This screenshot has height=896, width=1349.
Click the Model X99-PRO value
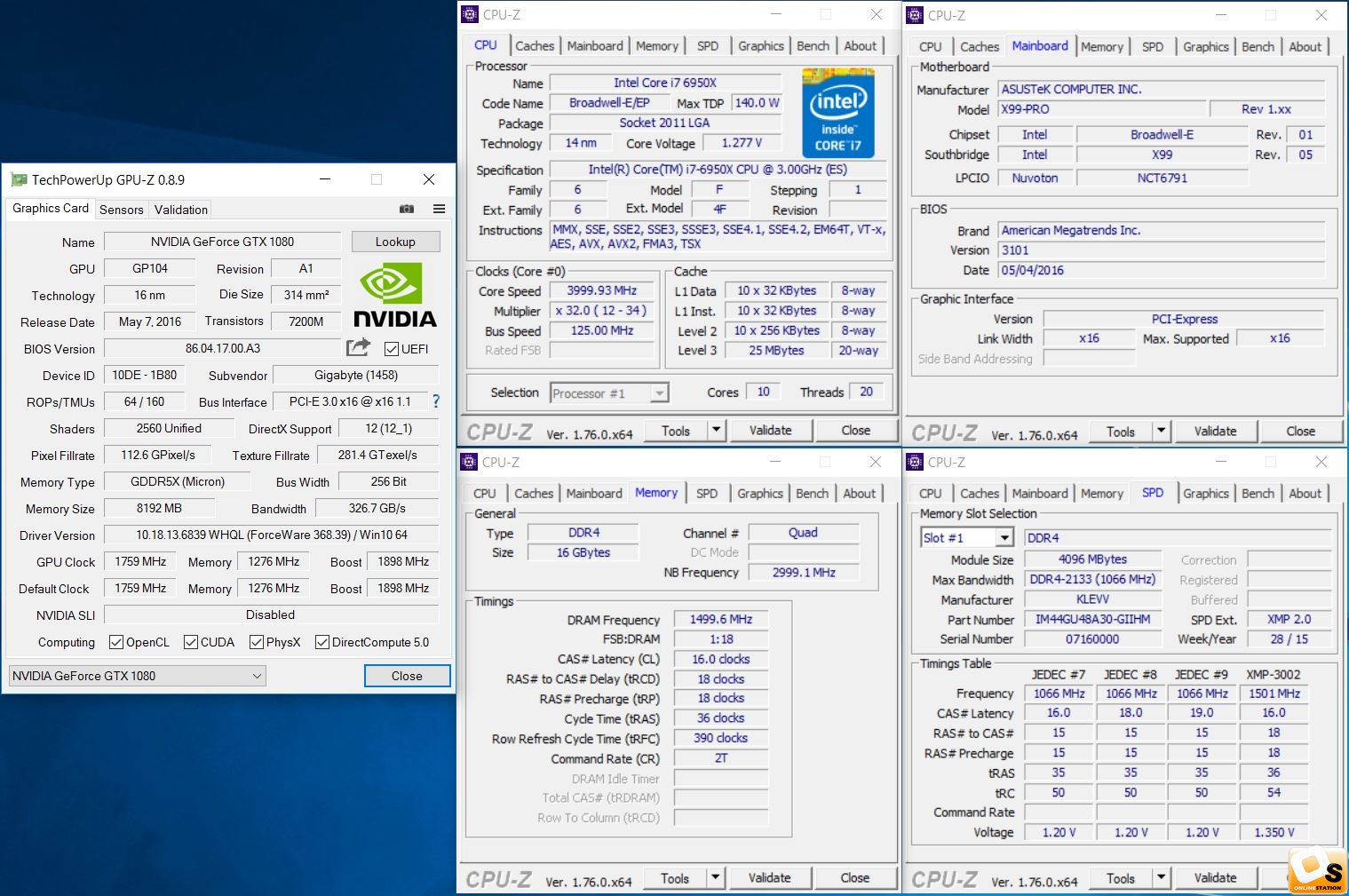[x=1101, y=109]
